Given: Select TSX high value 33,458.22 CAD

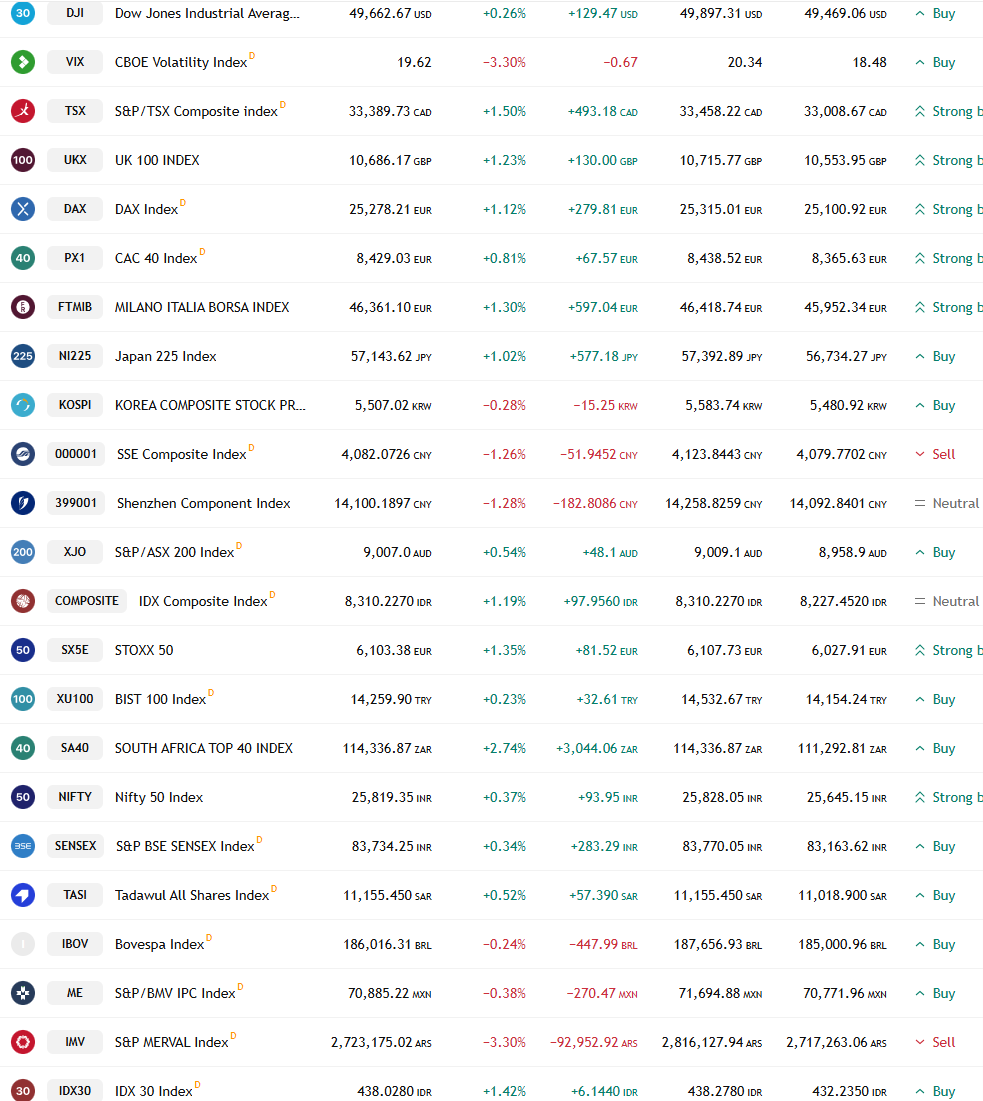Looking at the screenshot, I should (x=720, y=112).
